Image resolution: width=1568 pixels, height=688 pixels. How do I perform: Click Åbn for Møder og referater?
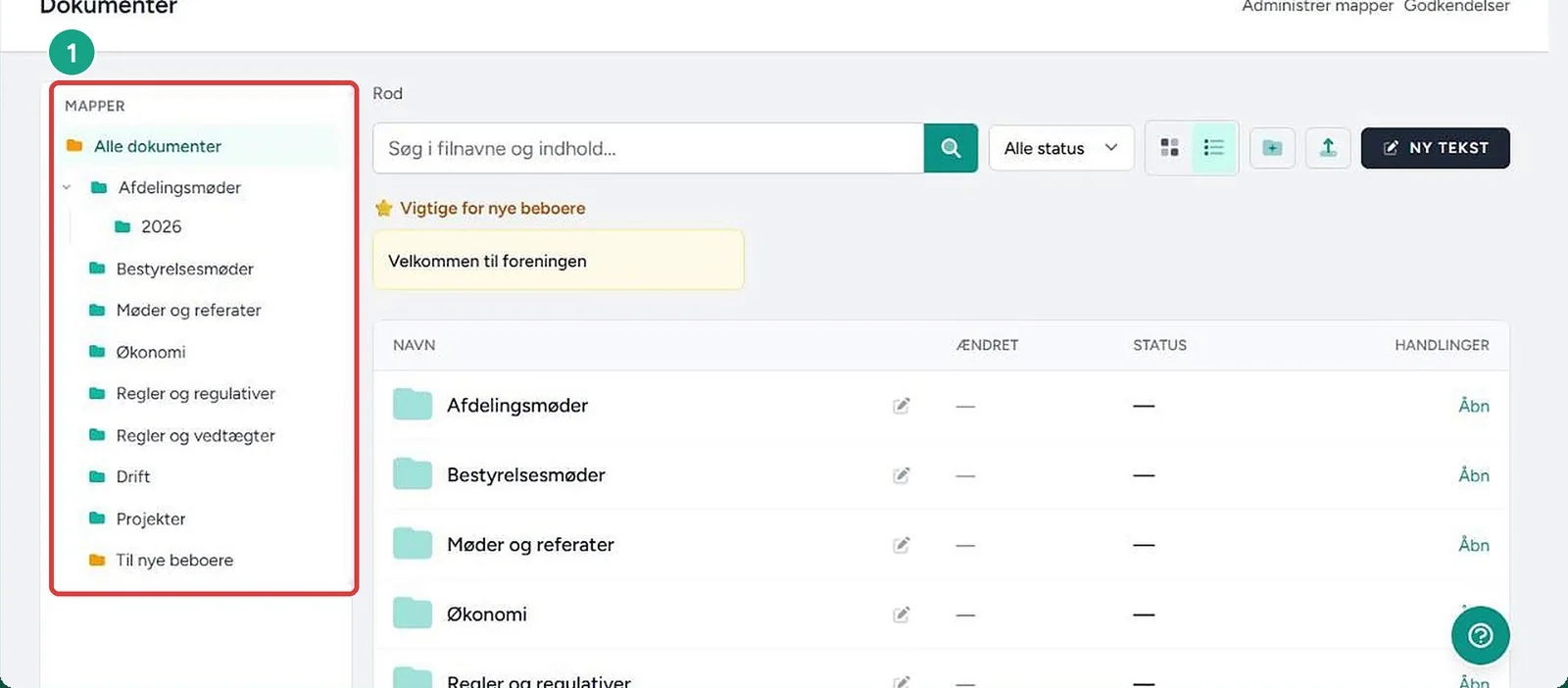click(1473, 545)
